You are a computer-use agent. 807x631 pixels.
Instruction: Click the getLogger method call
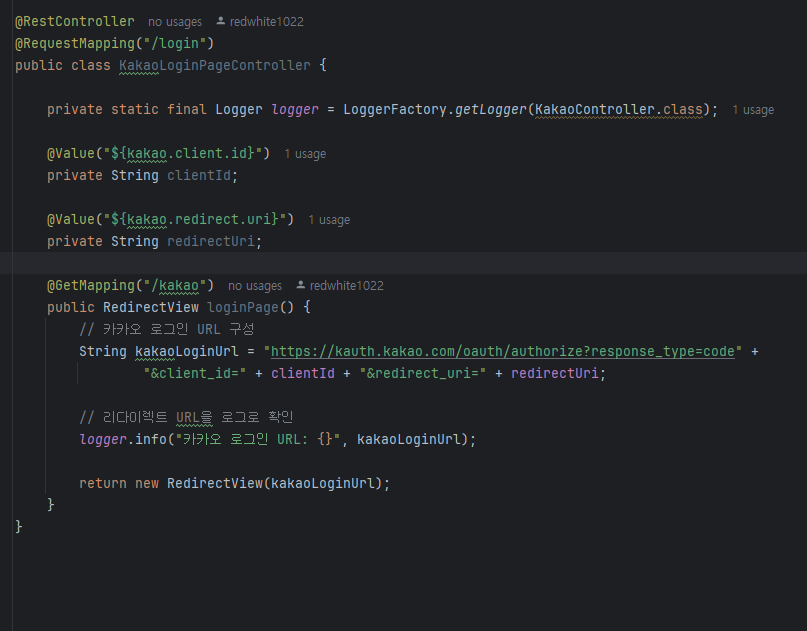[x=490, y=110]
